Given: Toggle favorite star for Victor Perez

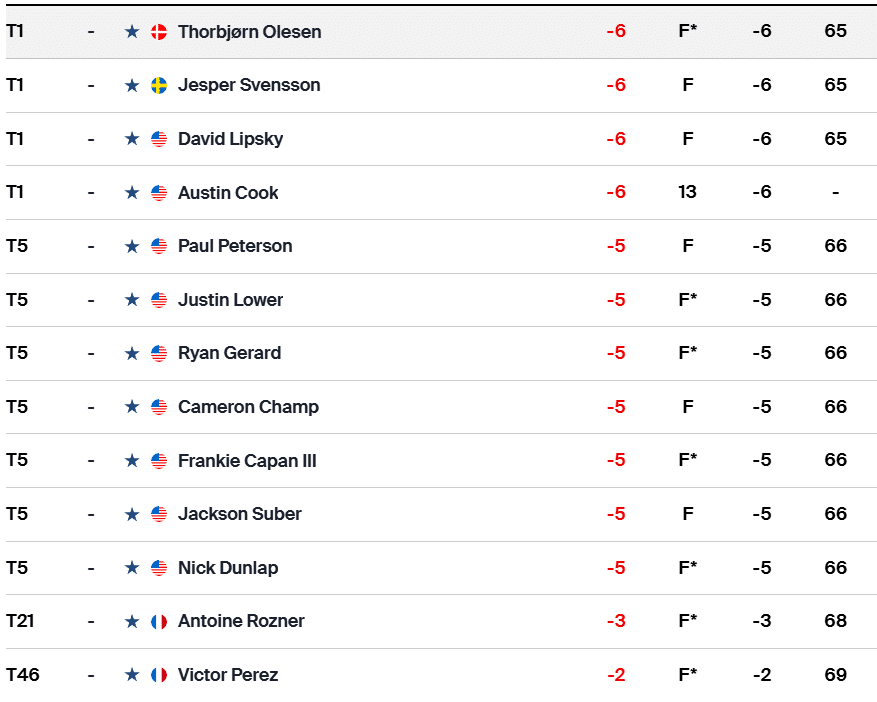Looking at the screenshot, I should [x=132, y=675].
